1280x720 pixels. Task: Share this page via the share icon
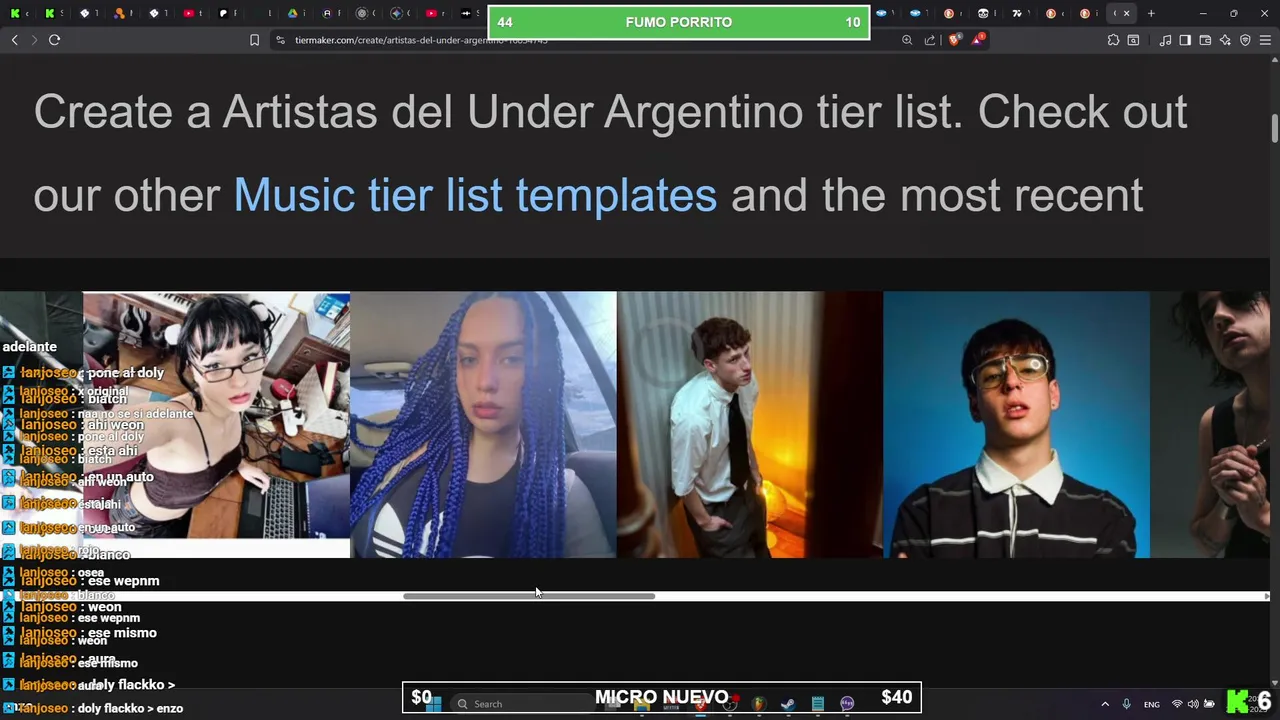930,40
